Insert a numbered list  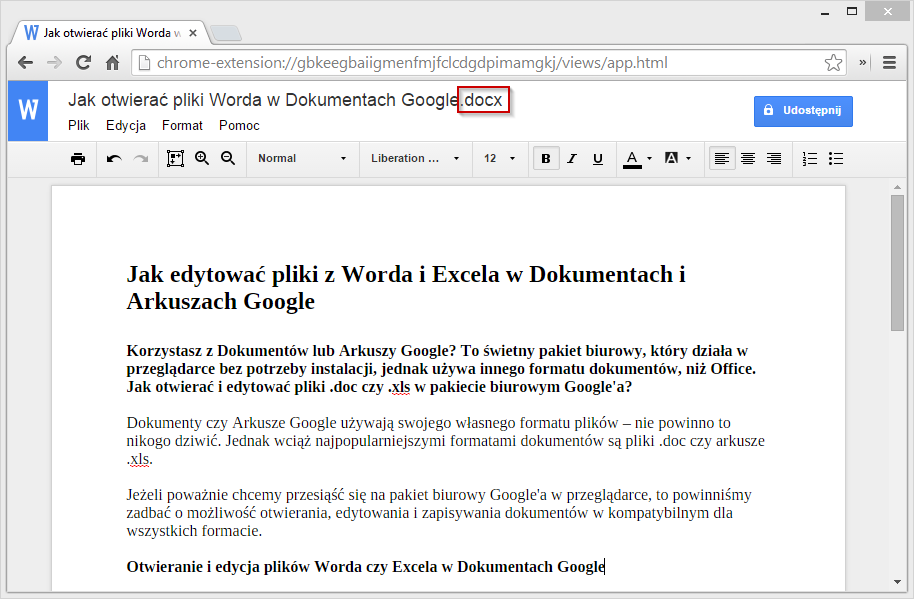[x=810, y=158]
